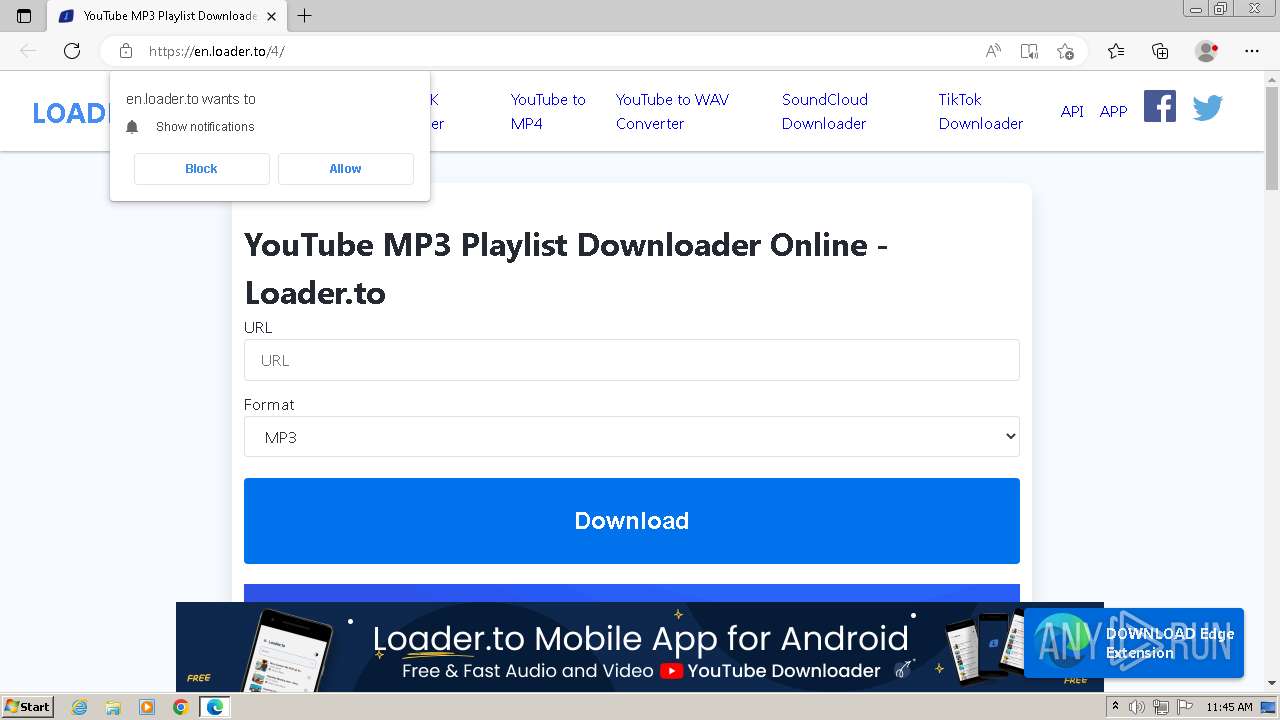
Task: Block notifications from en.loader.to
Action: point(201,169)
